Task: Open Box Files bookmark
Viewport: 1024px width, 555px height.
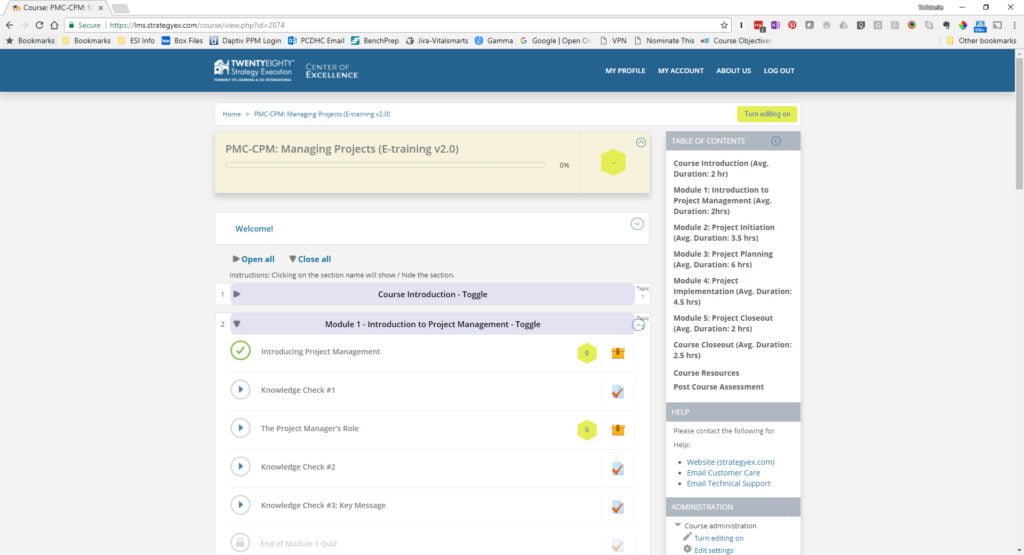Action: coord(182,40)
